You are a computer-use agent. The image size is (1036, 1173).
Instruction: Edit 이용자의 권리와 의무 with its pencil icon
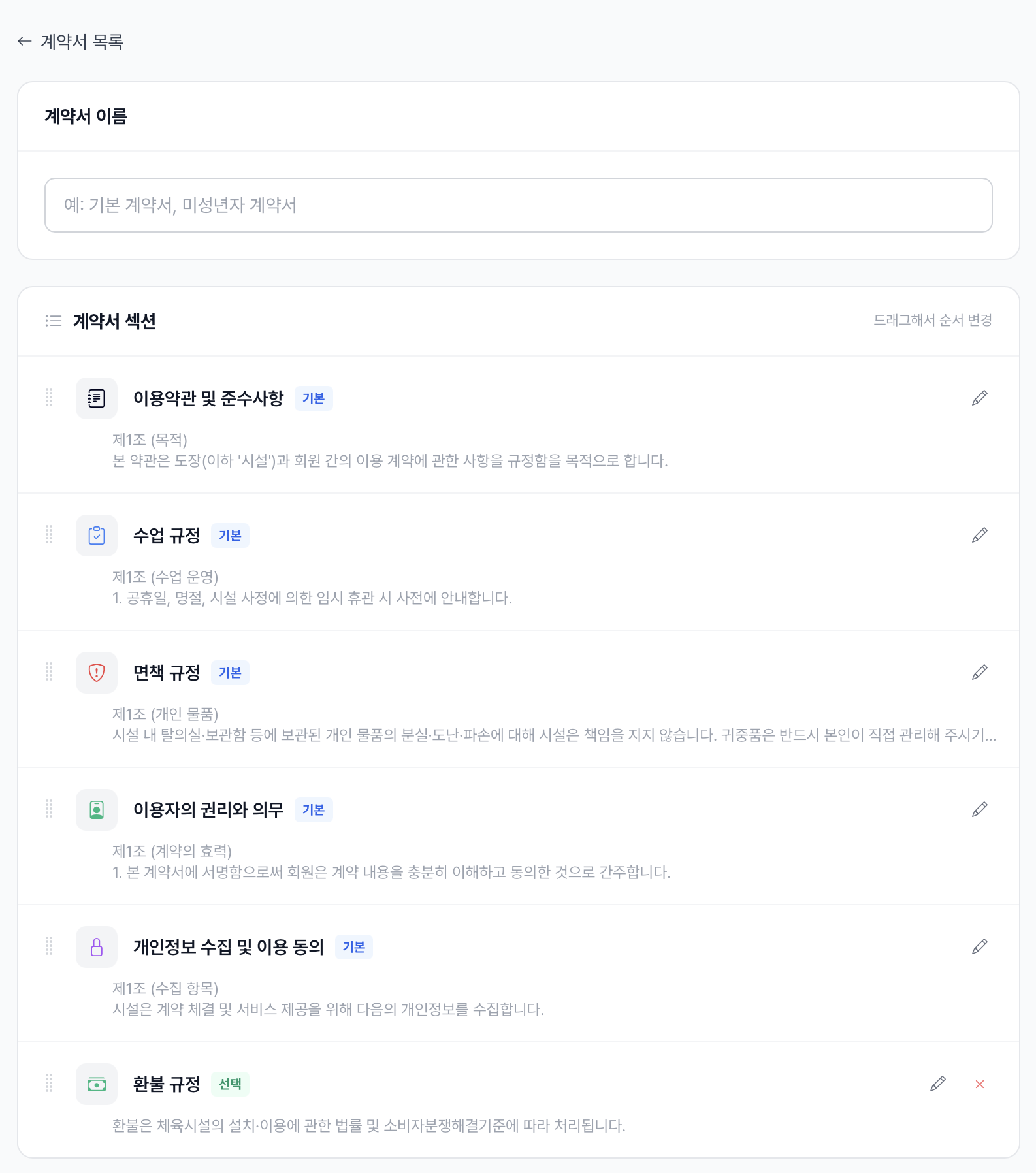point(979,810)
